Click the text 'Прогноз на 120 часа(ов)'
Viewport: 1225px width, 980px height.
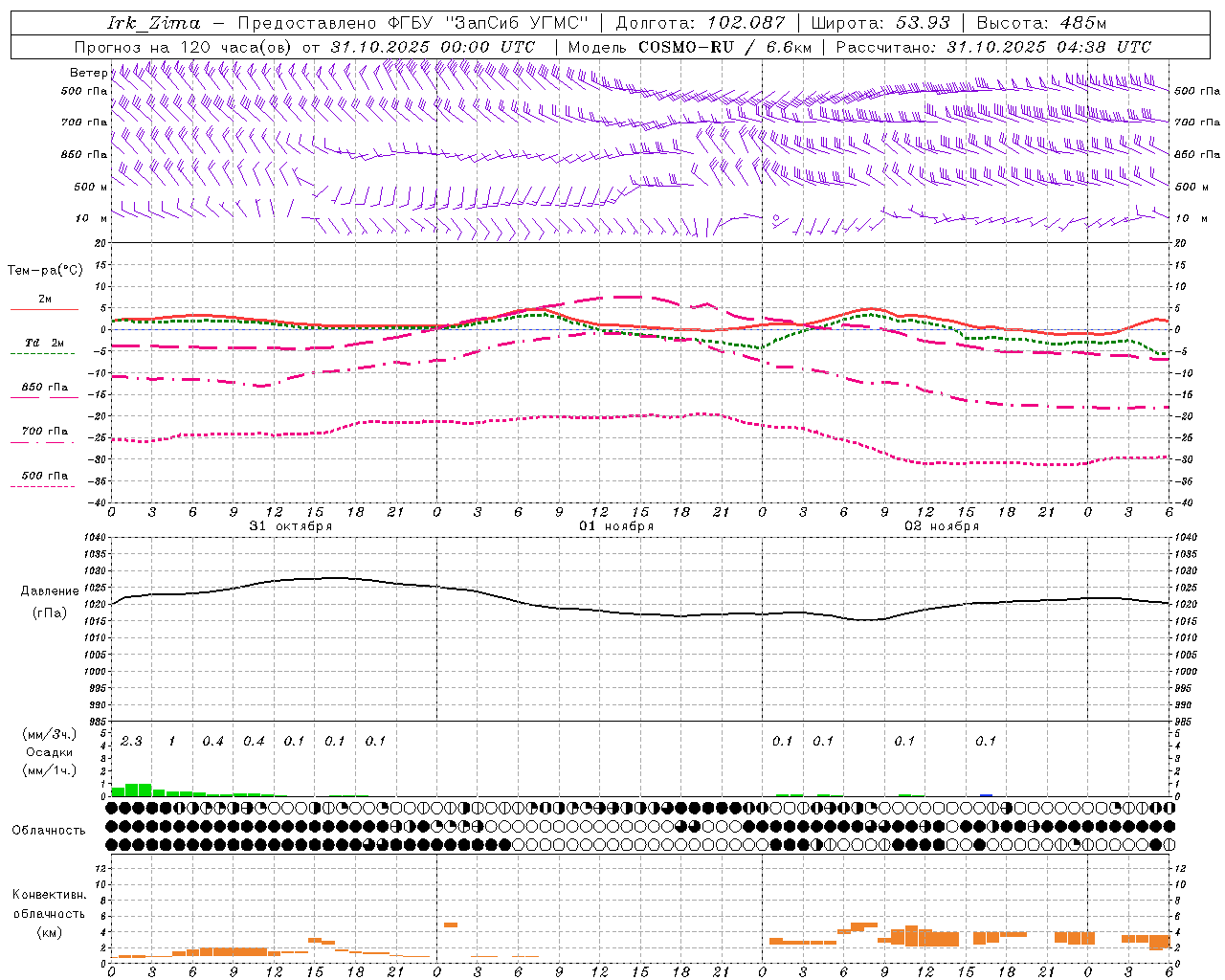coord(184,47)
